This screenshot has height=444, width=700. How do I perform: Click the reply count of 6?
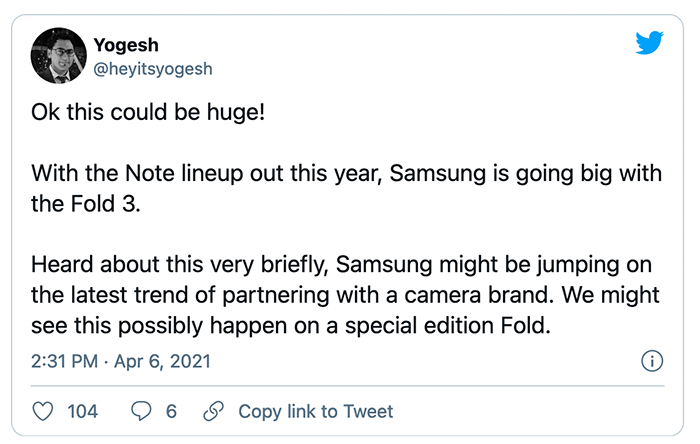(x=171, y=411)
